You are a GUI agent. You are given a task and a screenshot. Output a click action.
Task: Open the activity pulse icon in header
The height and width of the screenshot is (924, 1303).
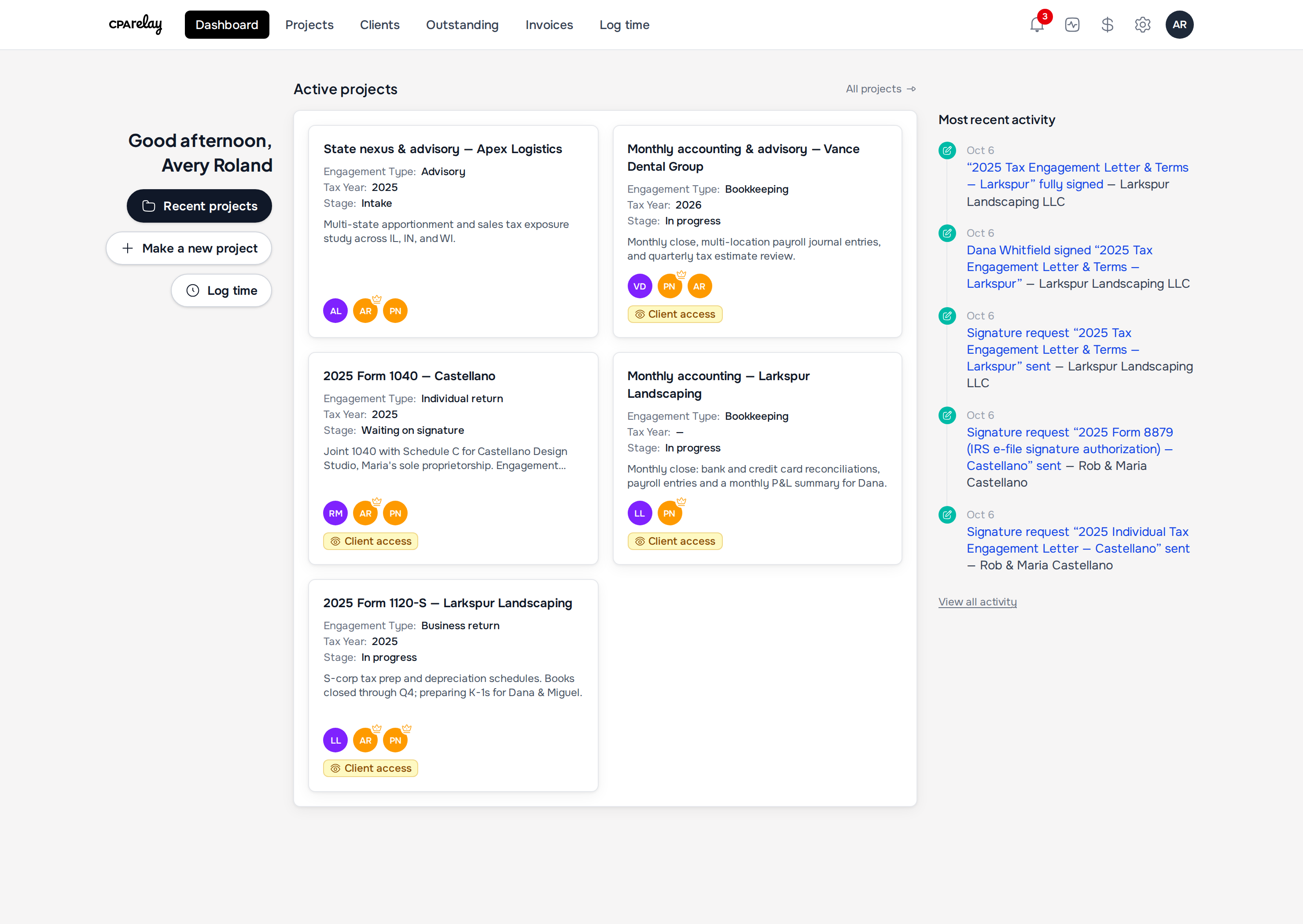1072,25
